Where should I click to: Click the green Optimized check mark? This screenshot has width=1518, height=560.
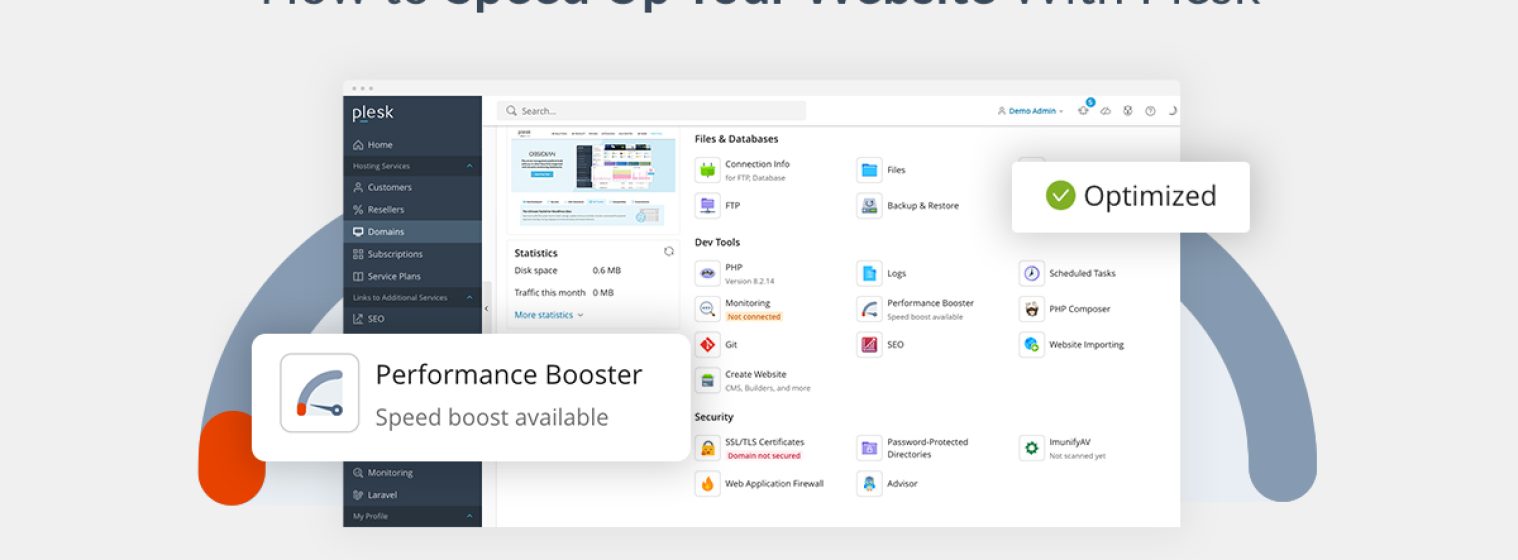(x=1060, y=196)
